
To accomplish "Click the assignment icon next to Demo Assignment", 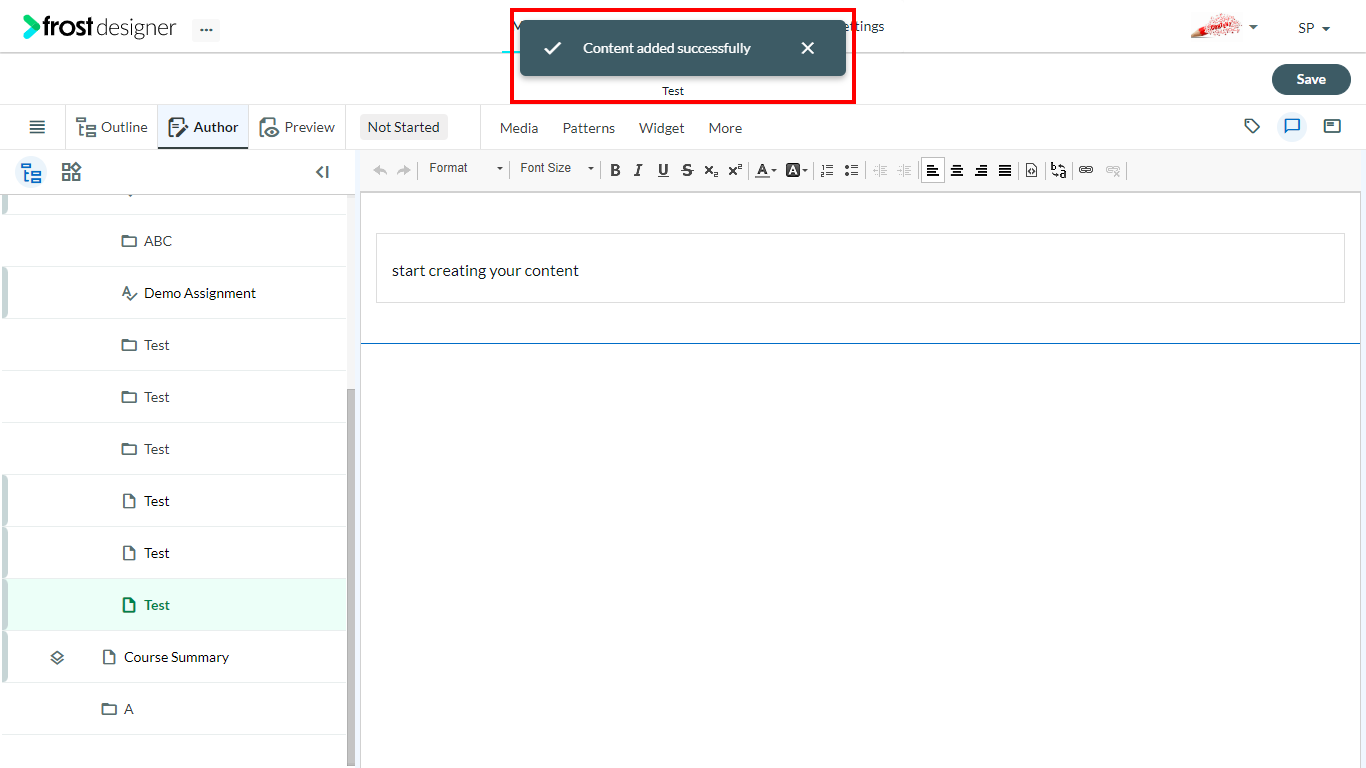I will (129, 293).
